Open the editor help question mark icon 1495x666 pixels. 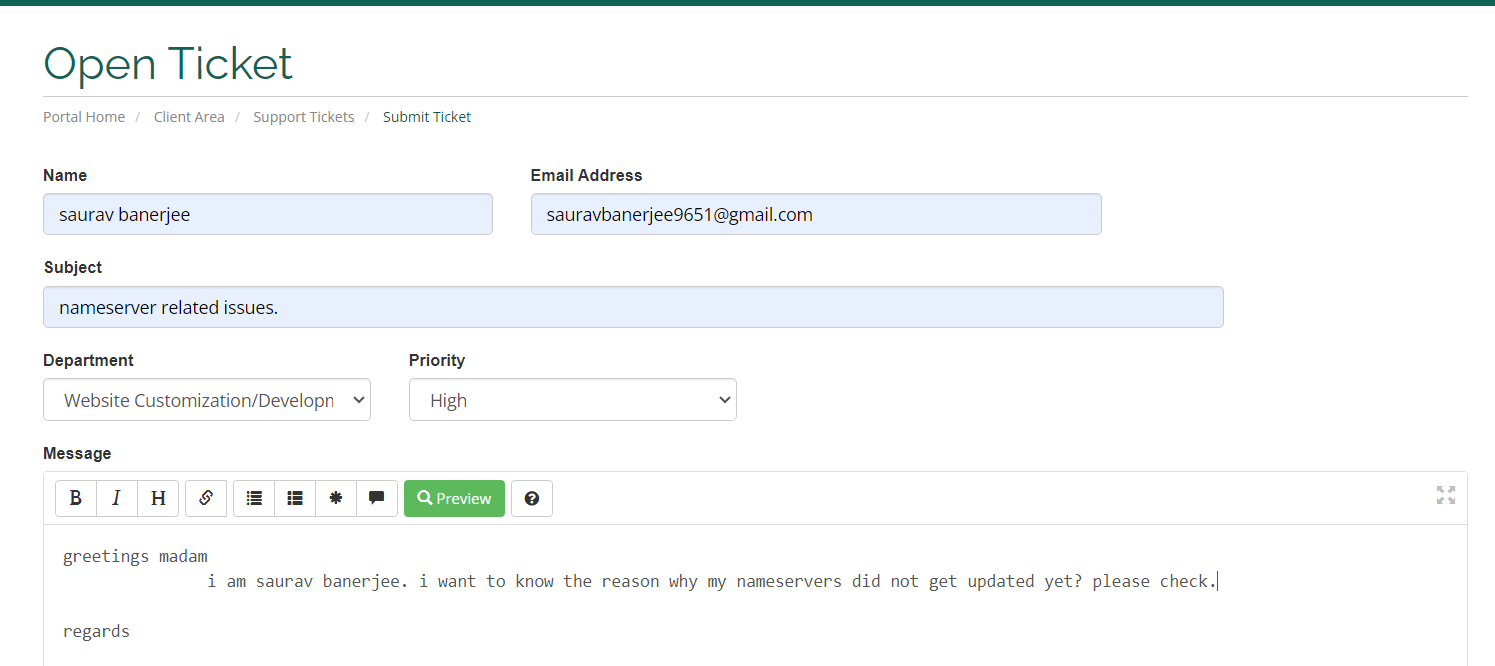[x=532, y=498]
